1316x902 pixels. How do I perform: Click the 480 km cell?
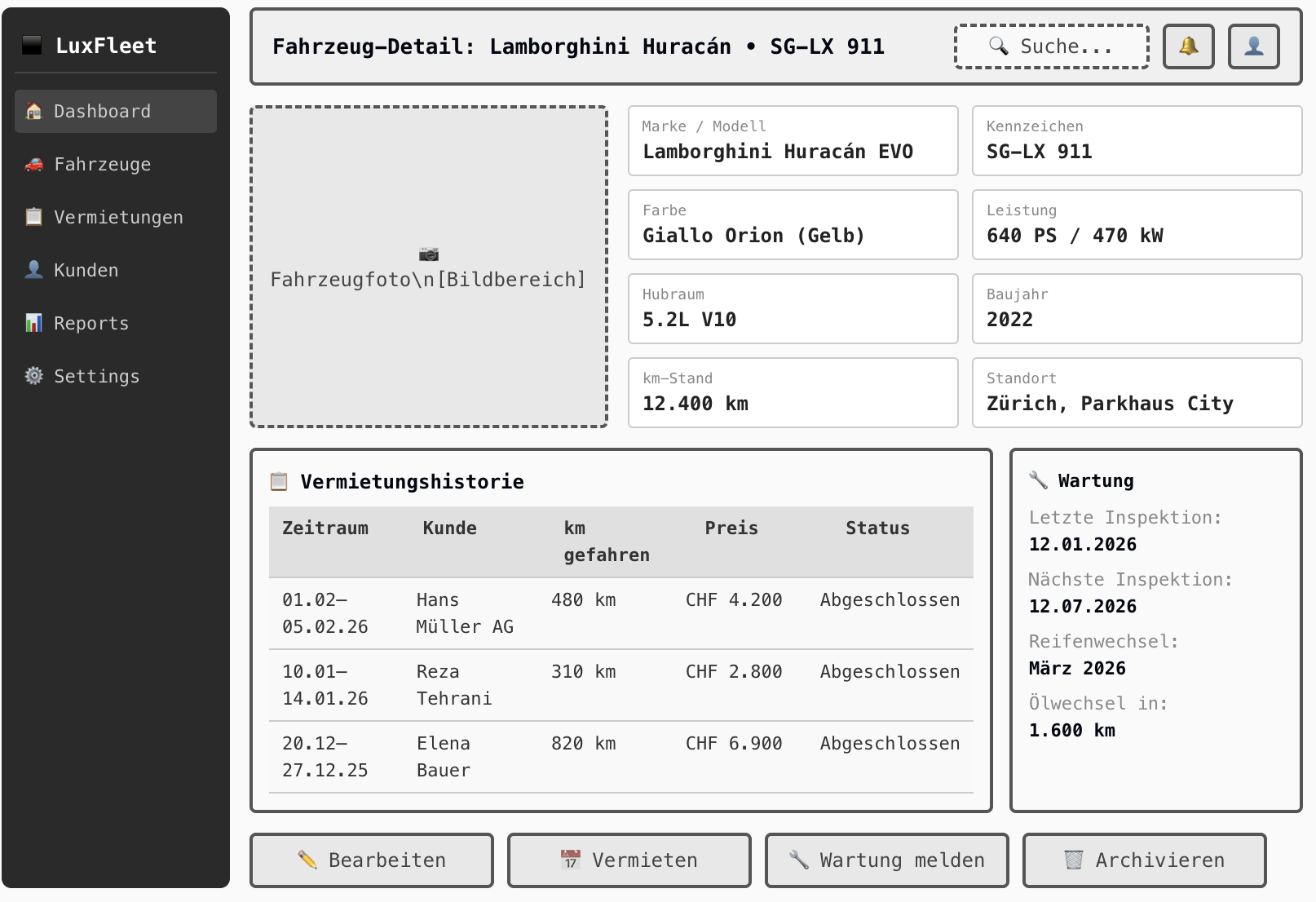pos(584,599)
